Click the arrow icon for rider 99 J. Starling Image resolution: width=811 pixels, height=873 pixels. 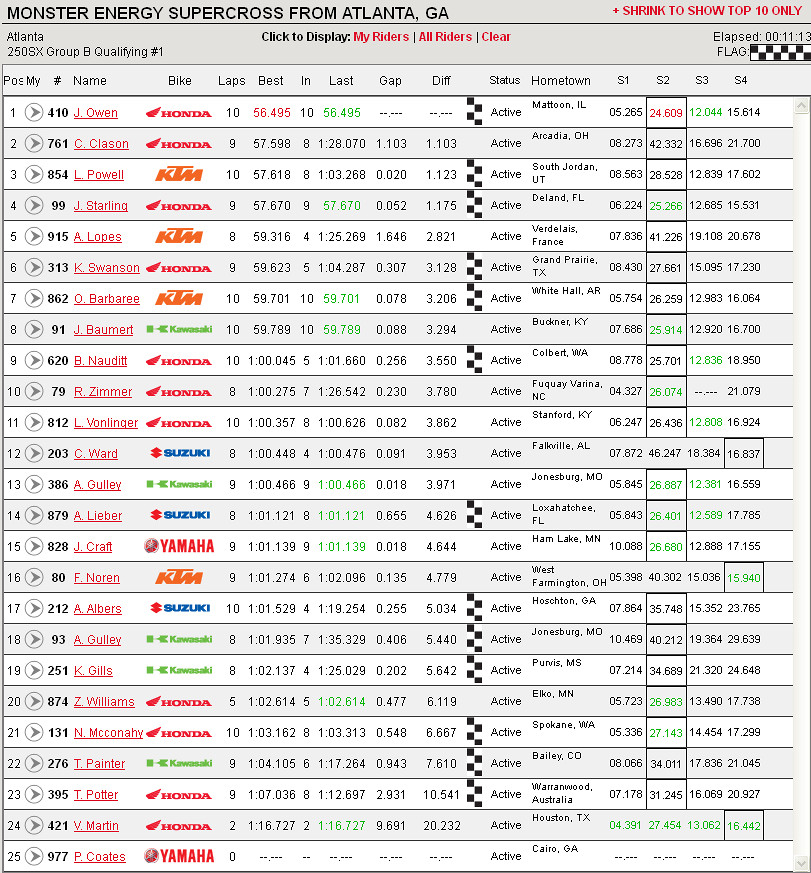click(34, 205)
